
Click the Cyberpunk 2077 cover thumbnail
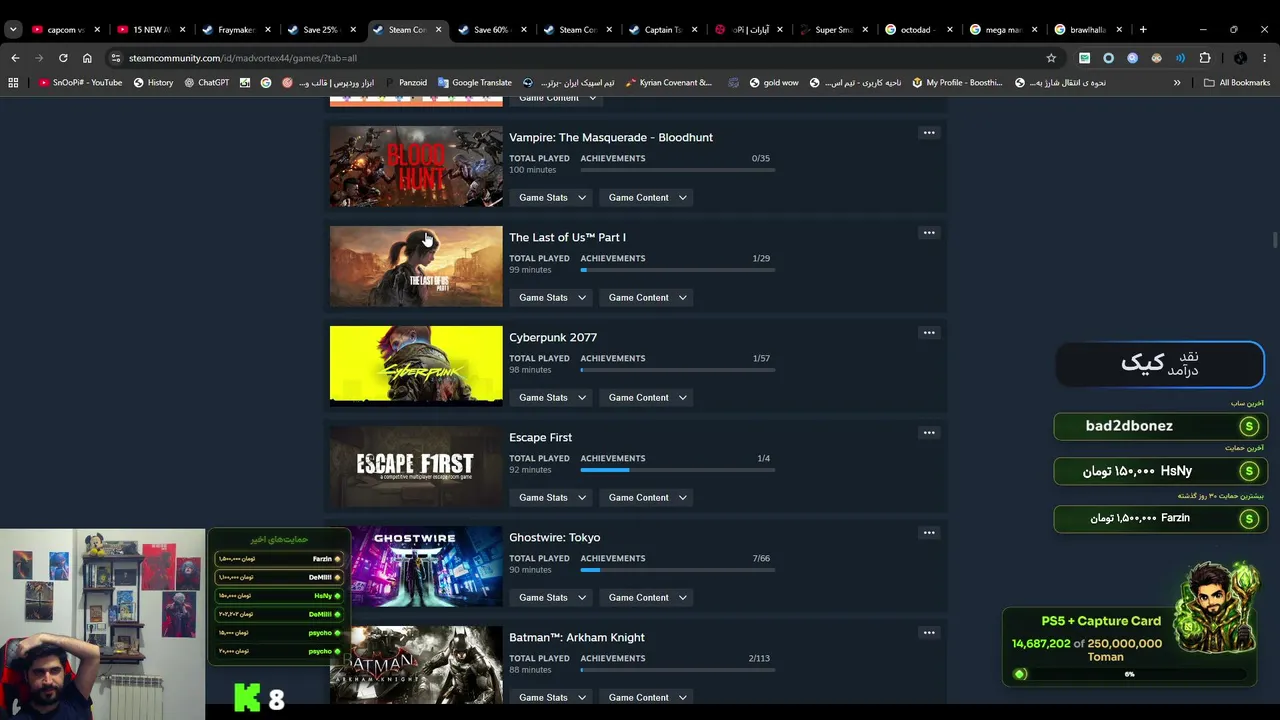click(416, 366)
